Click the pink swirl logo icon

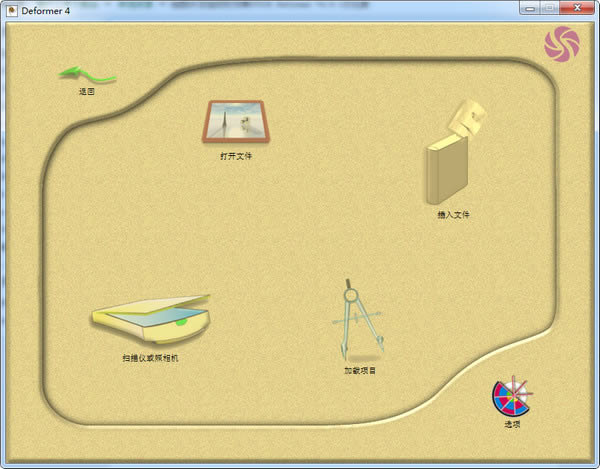click(561, 43)
